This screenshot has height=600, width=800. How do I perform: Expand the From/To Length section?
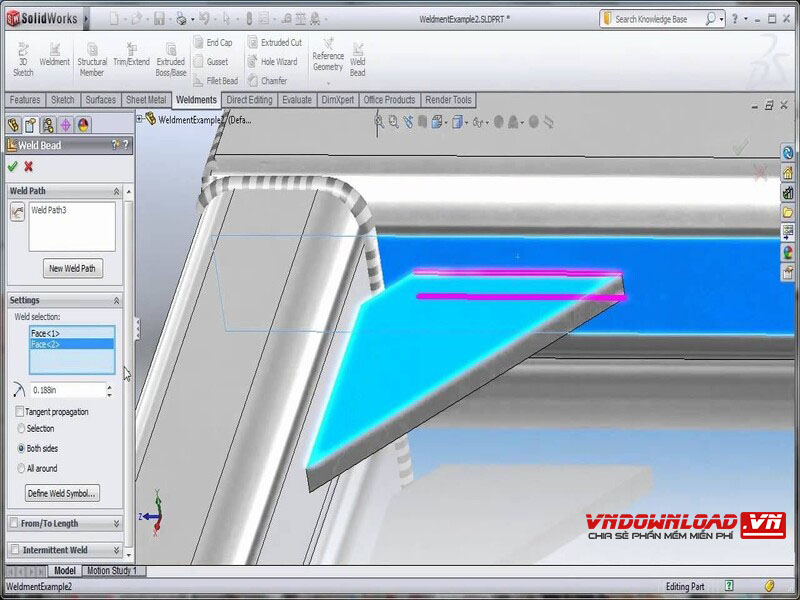pyautogui.click(x=116, y=523)
